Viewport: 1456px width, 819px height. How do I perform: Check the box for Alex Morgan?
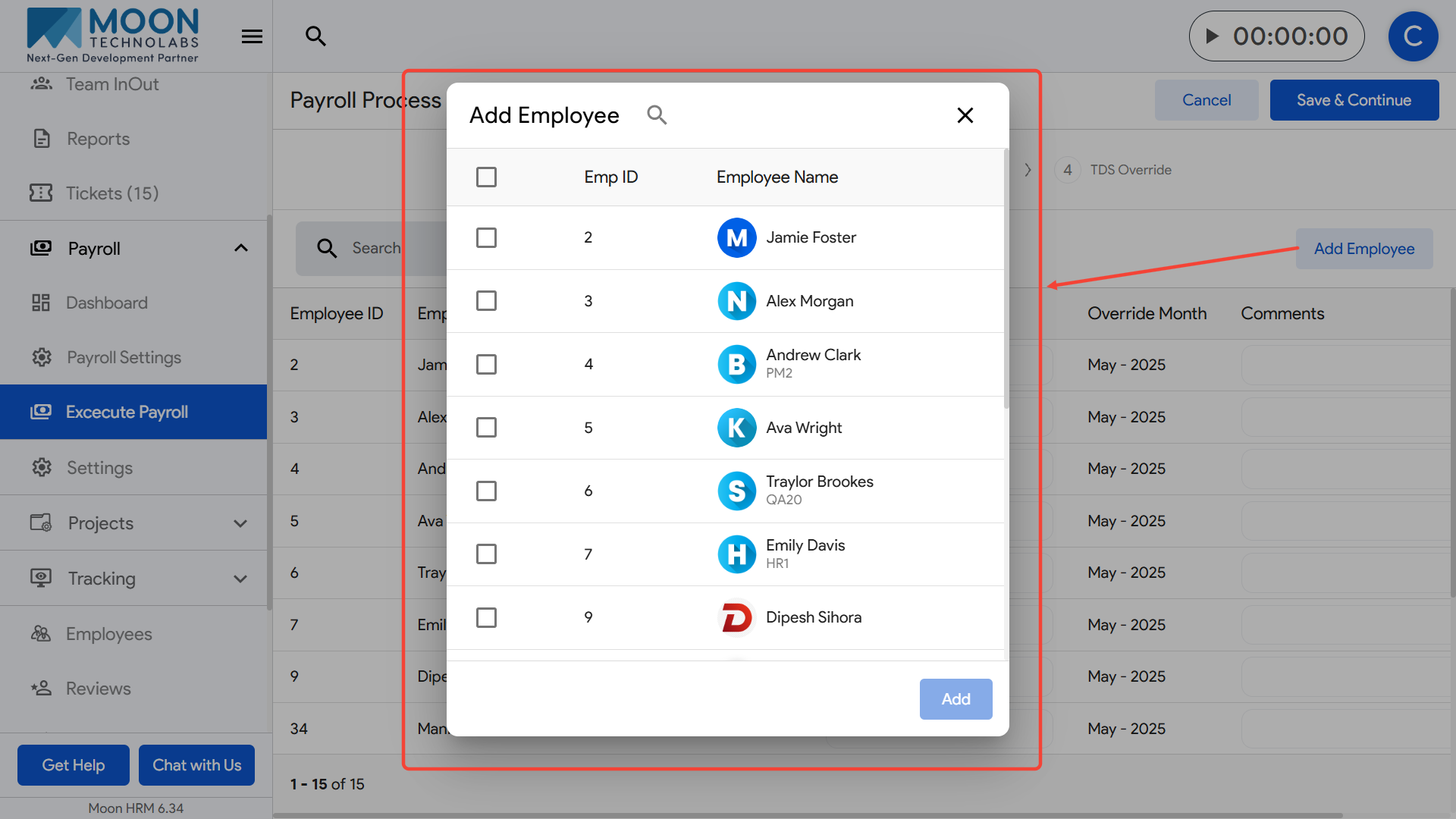486,301
